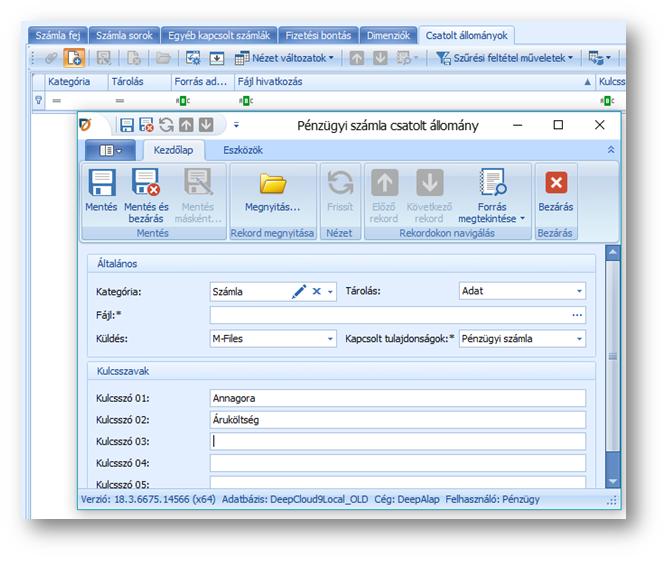Edit Kategória with the pencil icon
This screenshot has height=561, width=668.
coord(299,292)
